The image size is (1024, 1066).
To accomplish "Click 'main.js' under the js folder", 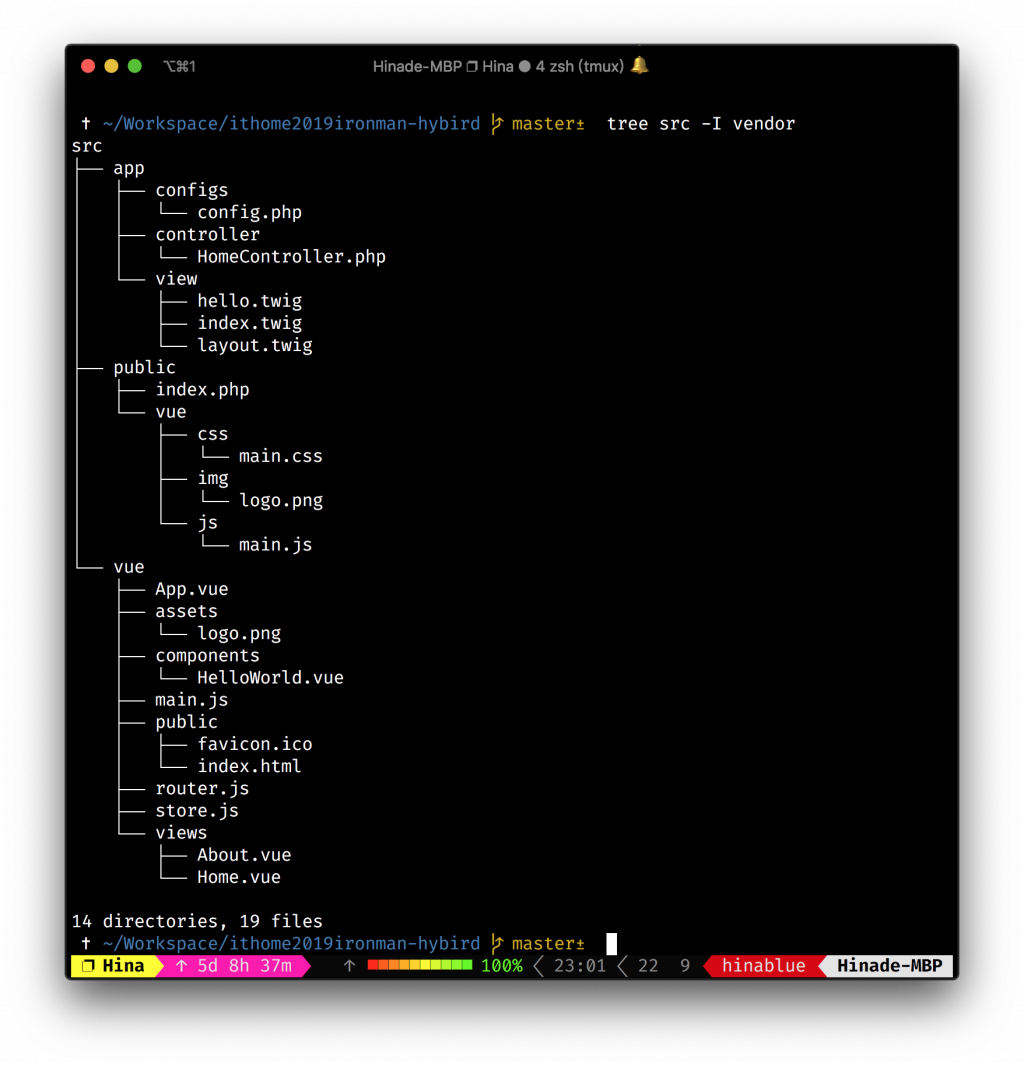I will pyautogui.click(x=275, y=545).
